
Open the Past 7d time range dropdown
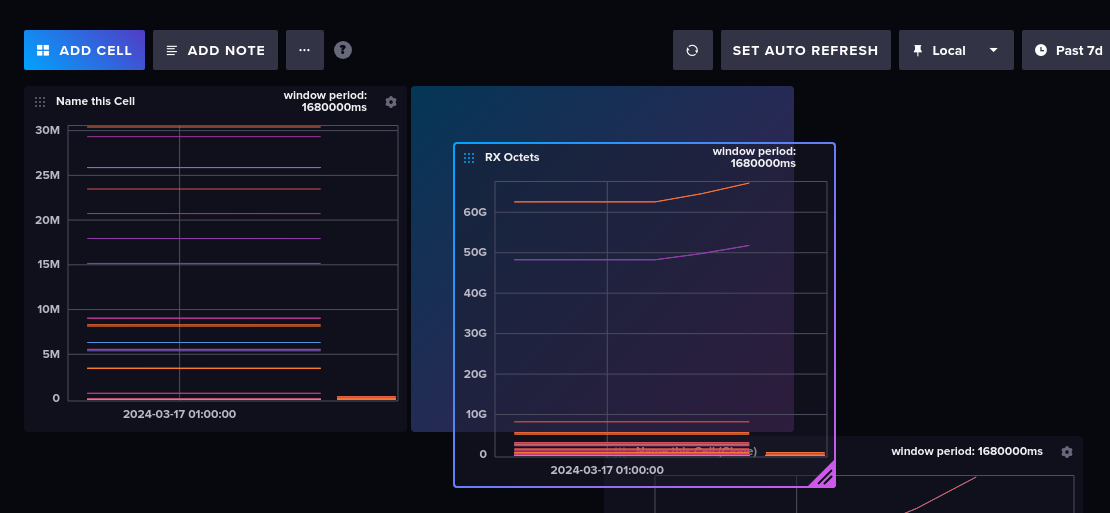1068,50
